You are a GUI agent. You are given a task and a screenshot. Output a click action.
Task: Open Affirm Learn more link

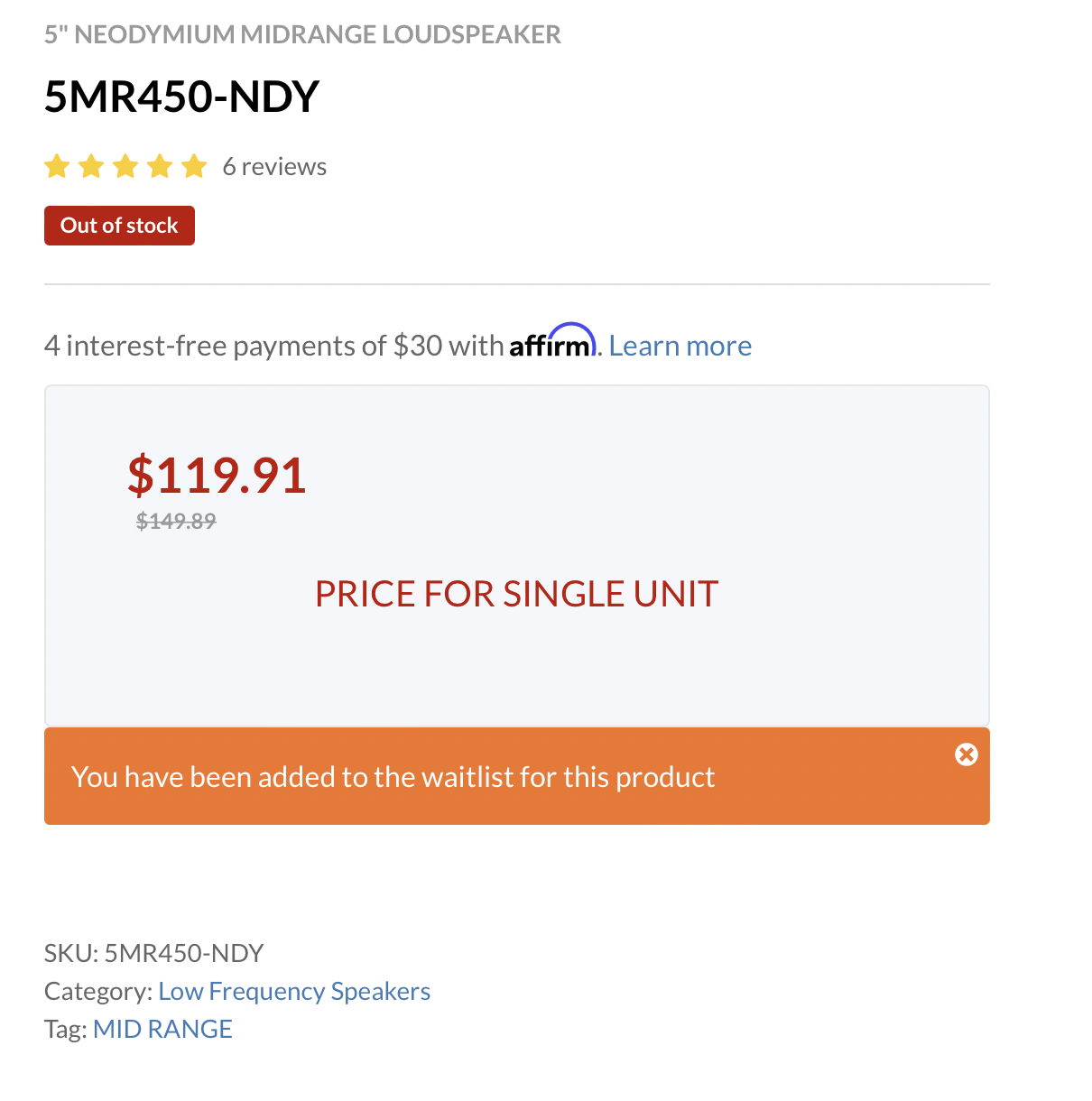tap(680, 346)
